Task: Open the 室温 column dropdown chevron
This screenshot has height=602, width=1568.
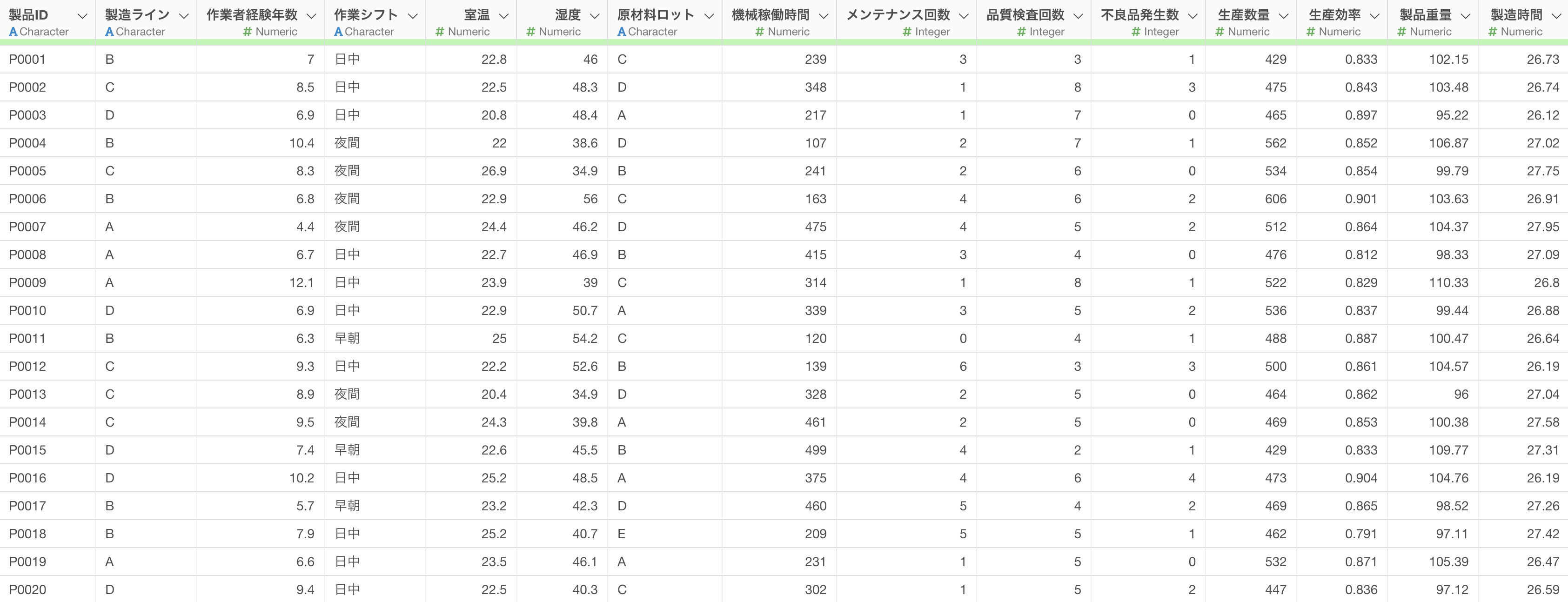Action: pyautogui.click(x=503, y=16)
